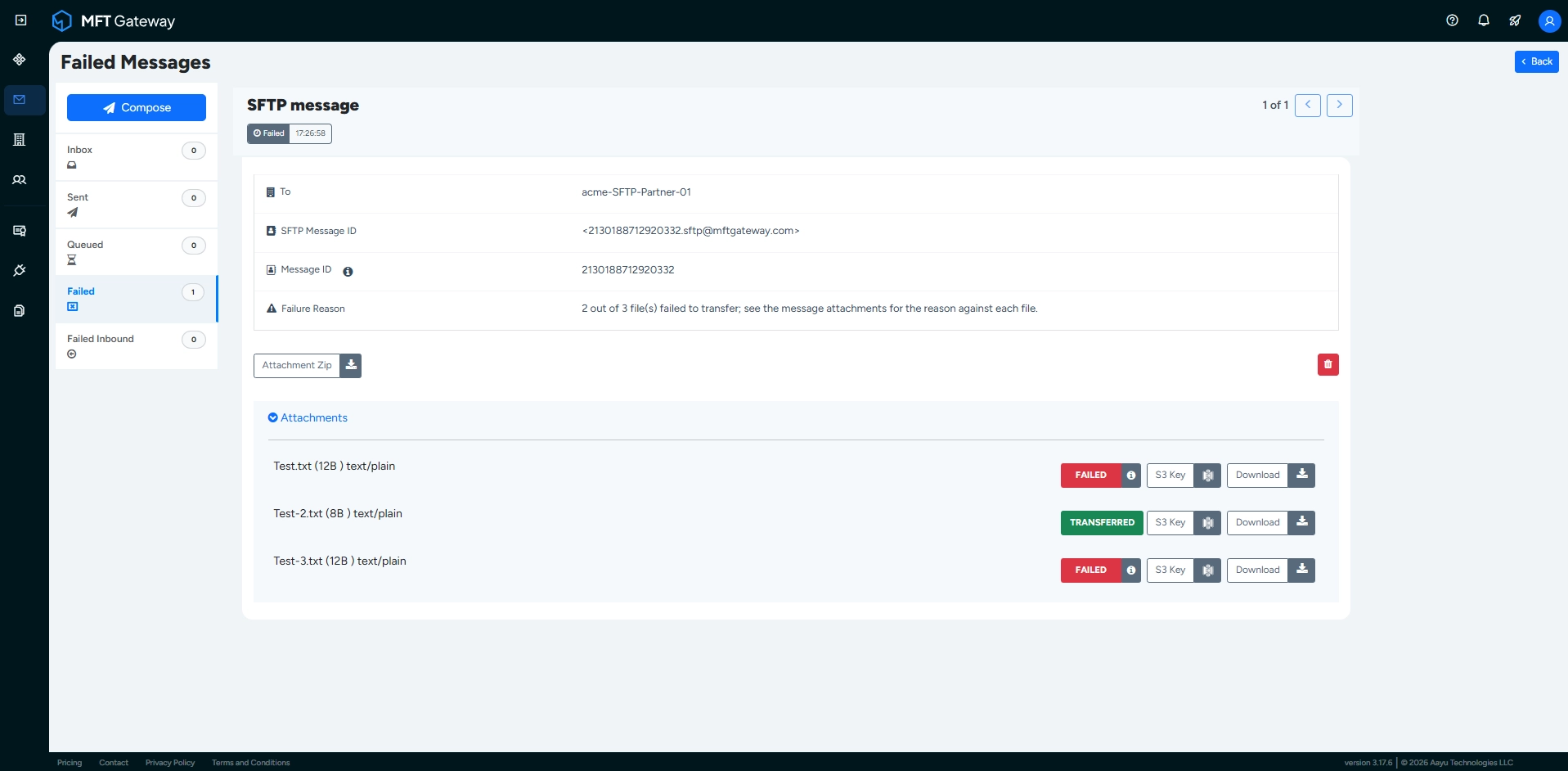Show failure info for Test.txt FAILED badge

pyautogui.click(x=1130, y=476)
